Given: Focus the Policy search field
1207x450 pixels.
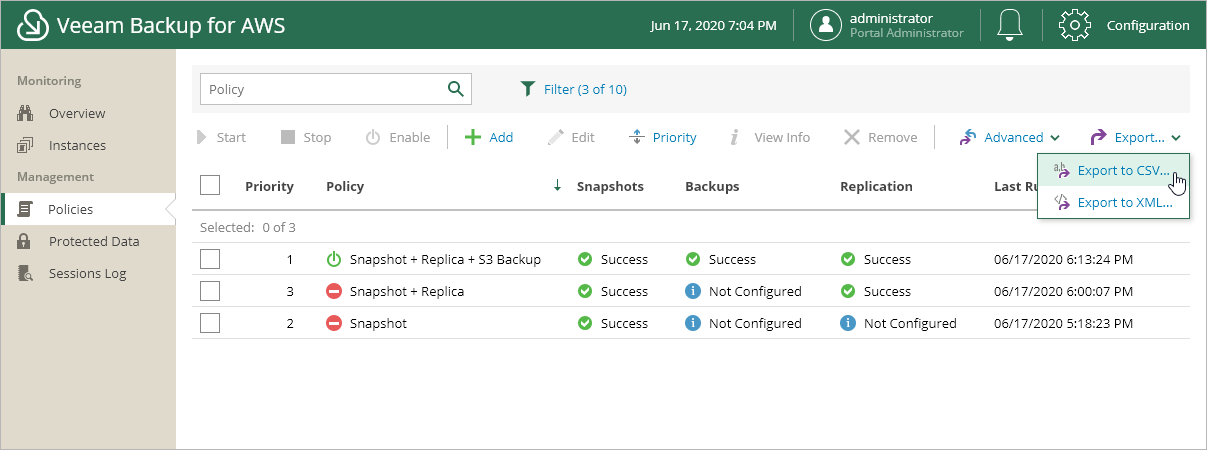Looking at the screenshot, I should (x=324, y=89).
